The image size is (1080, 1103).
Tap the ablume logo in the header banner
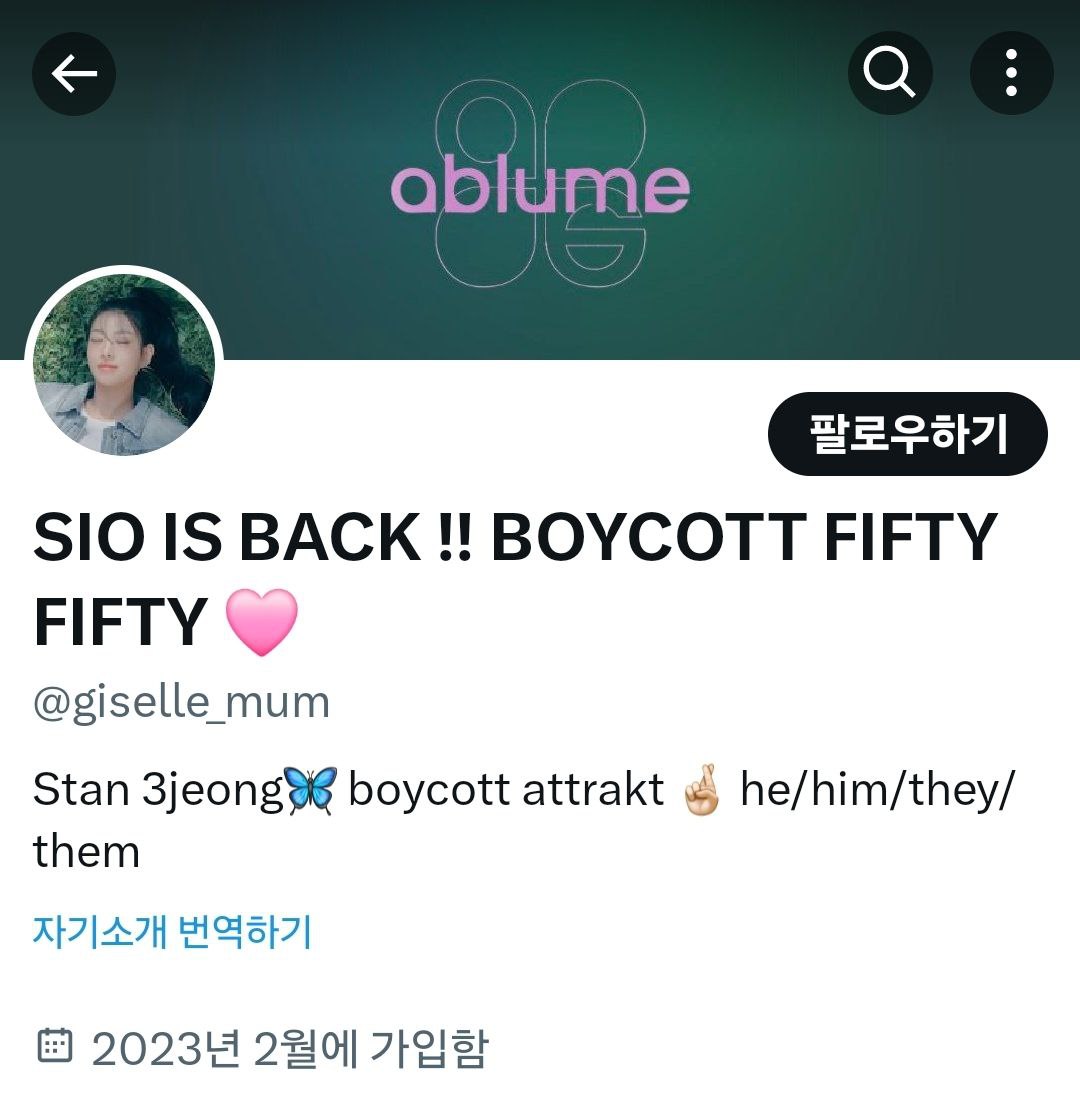click(x=540, y=189)
